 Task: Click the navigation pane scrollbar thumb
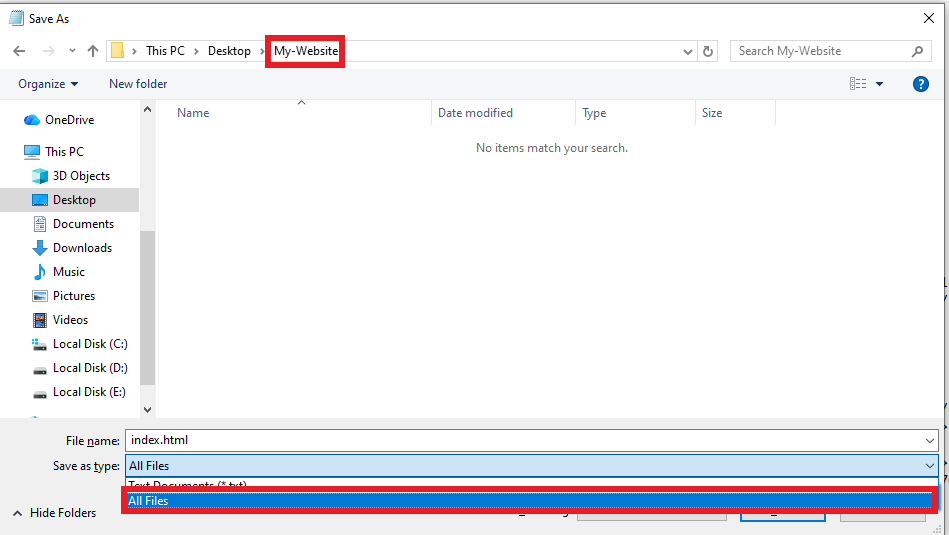147,308
